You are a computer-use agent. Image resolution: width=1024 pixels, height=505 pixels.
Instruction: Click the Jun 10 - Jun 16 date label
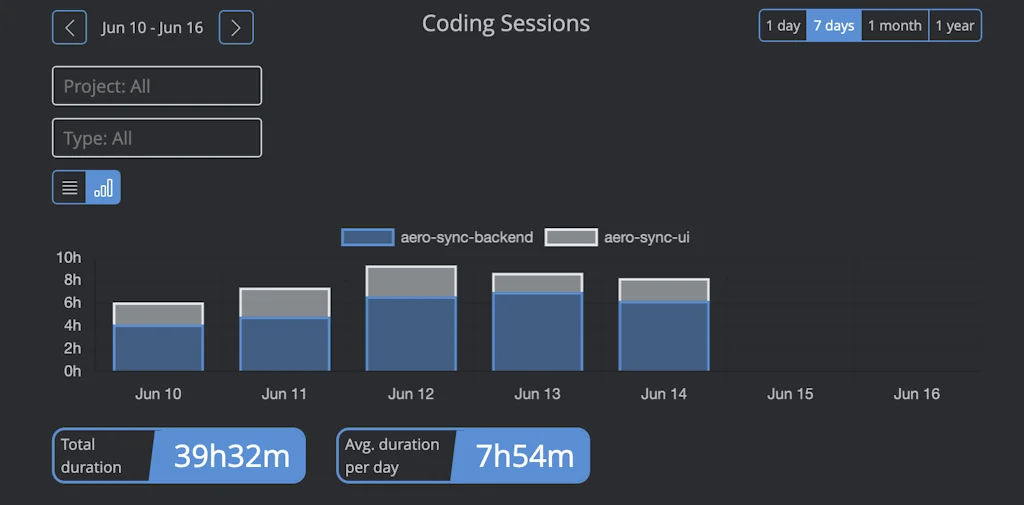(x=152, y=27)
